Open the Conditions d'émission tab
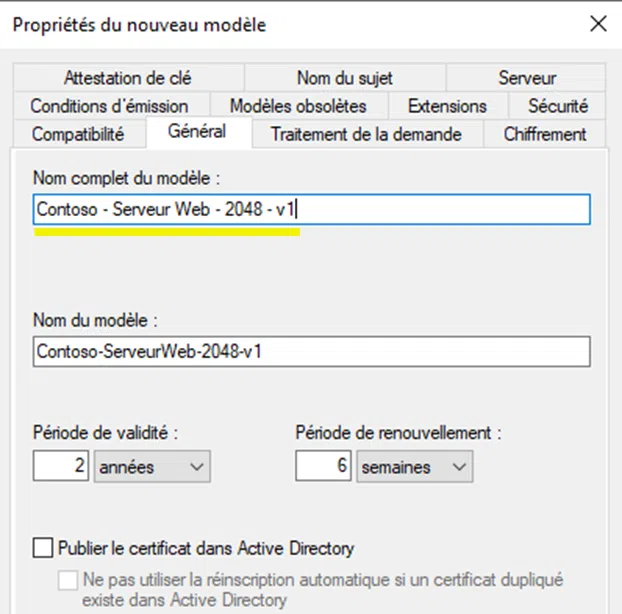This screenshot has width=622, height=614. click(x=109, y=106)
